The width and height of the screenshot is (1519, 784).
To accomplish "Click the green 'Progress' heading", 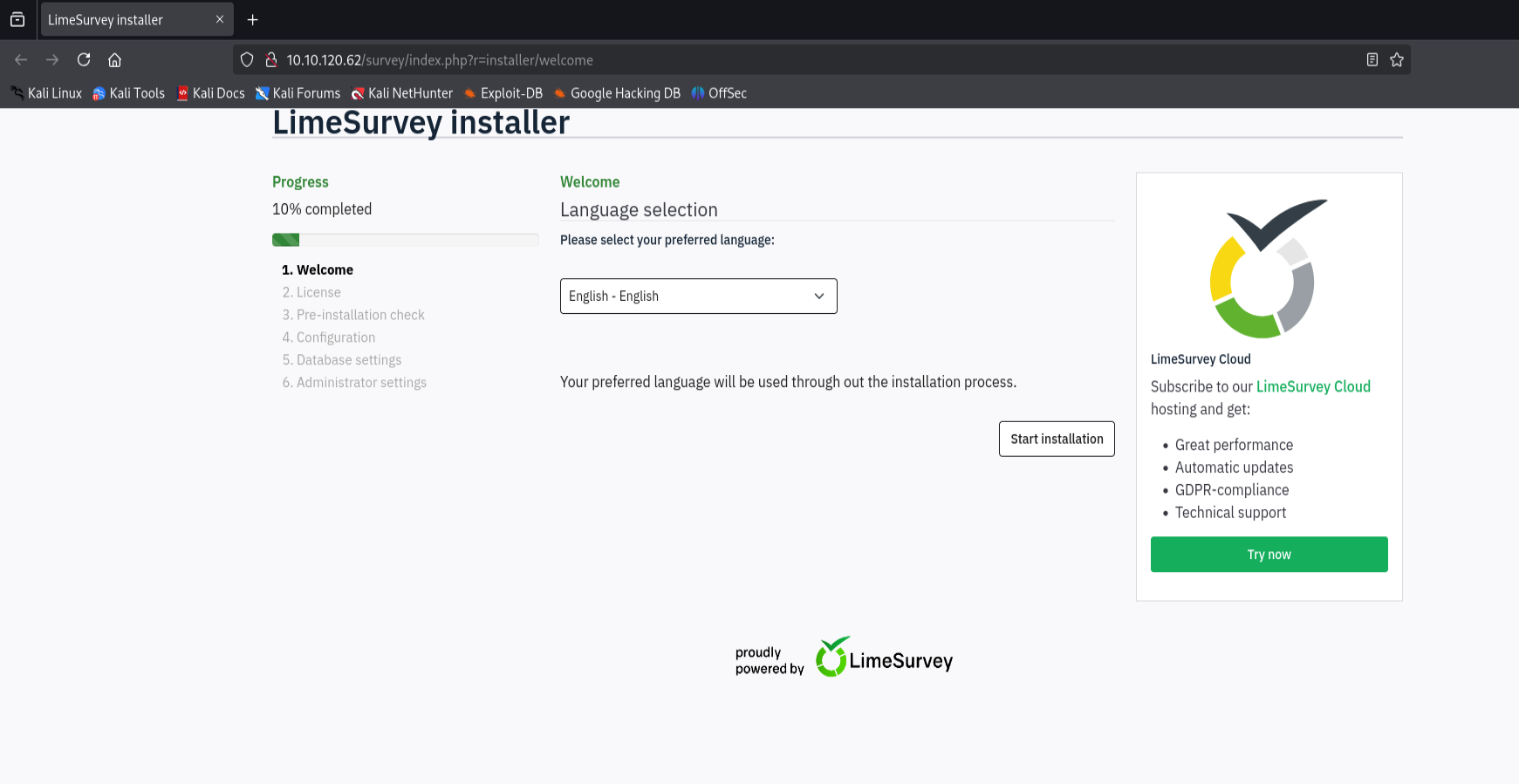I will pos(300,182).
